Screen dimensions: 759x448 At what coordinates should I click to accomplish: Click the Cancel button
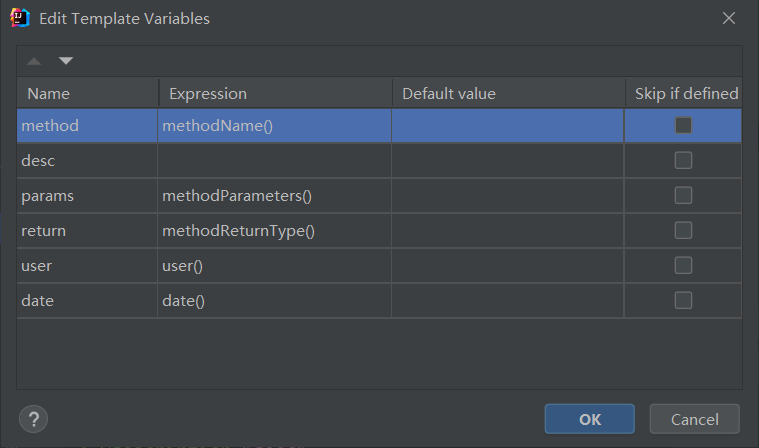(x=694, y=418)
